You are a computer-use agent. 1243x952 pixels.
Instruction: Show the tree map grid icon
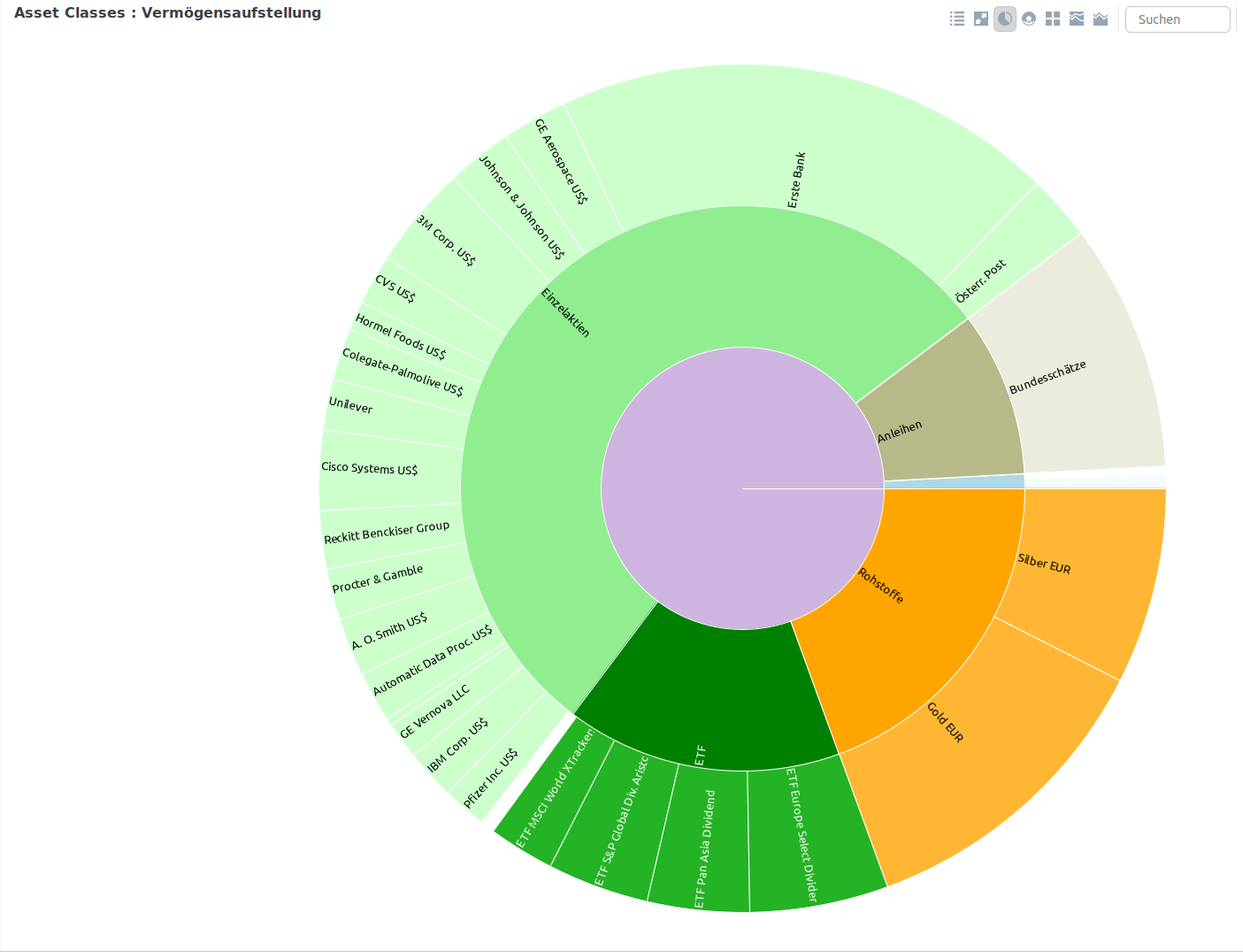(1053, 19)
